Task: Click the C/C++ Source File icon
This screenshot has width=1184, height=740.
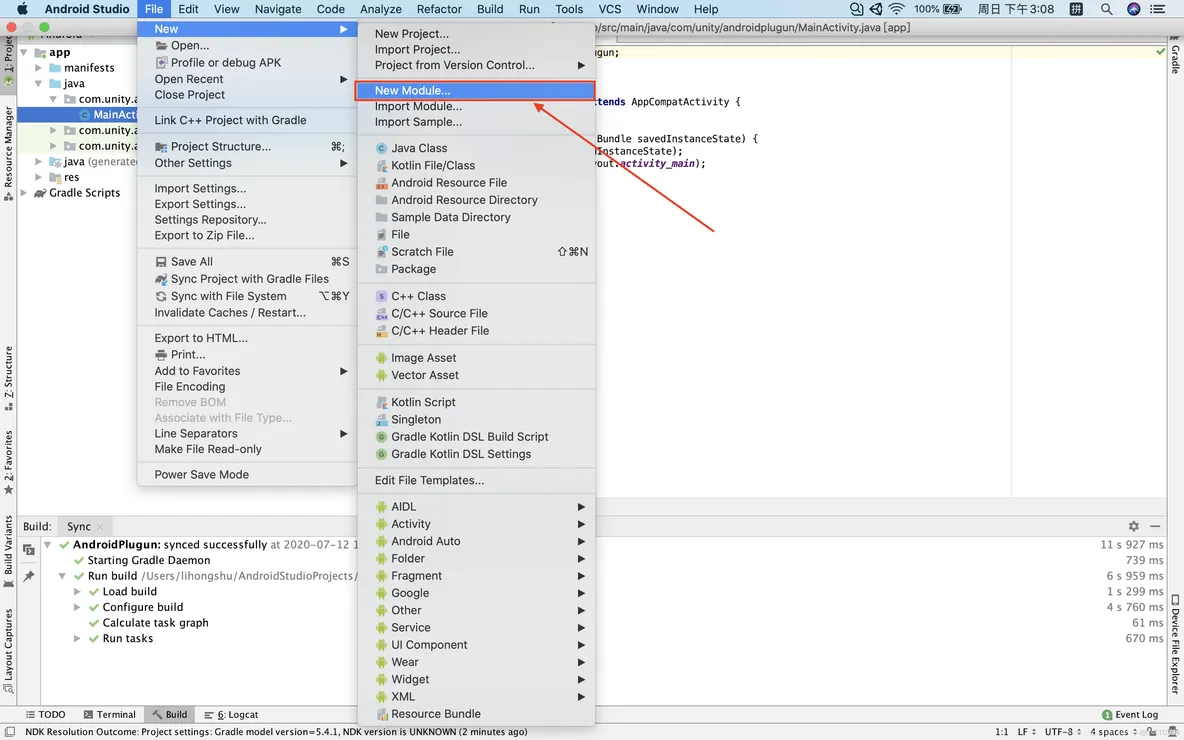Action: coord(381,313)
